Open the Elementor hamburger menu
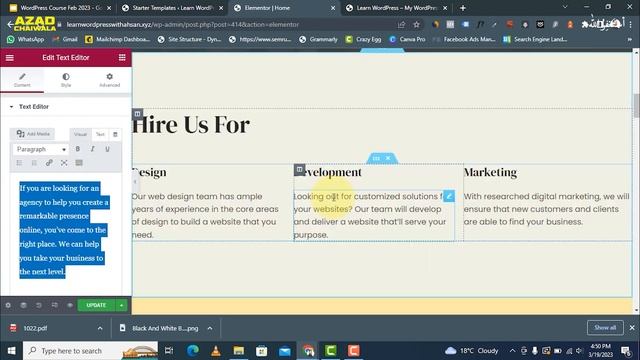This screenshot has width=640, height=360. tap(9, 58)
